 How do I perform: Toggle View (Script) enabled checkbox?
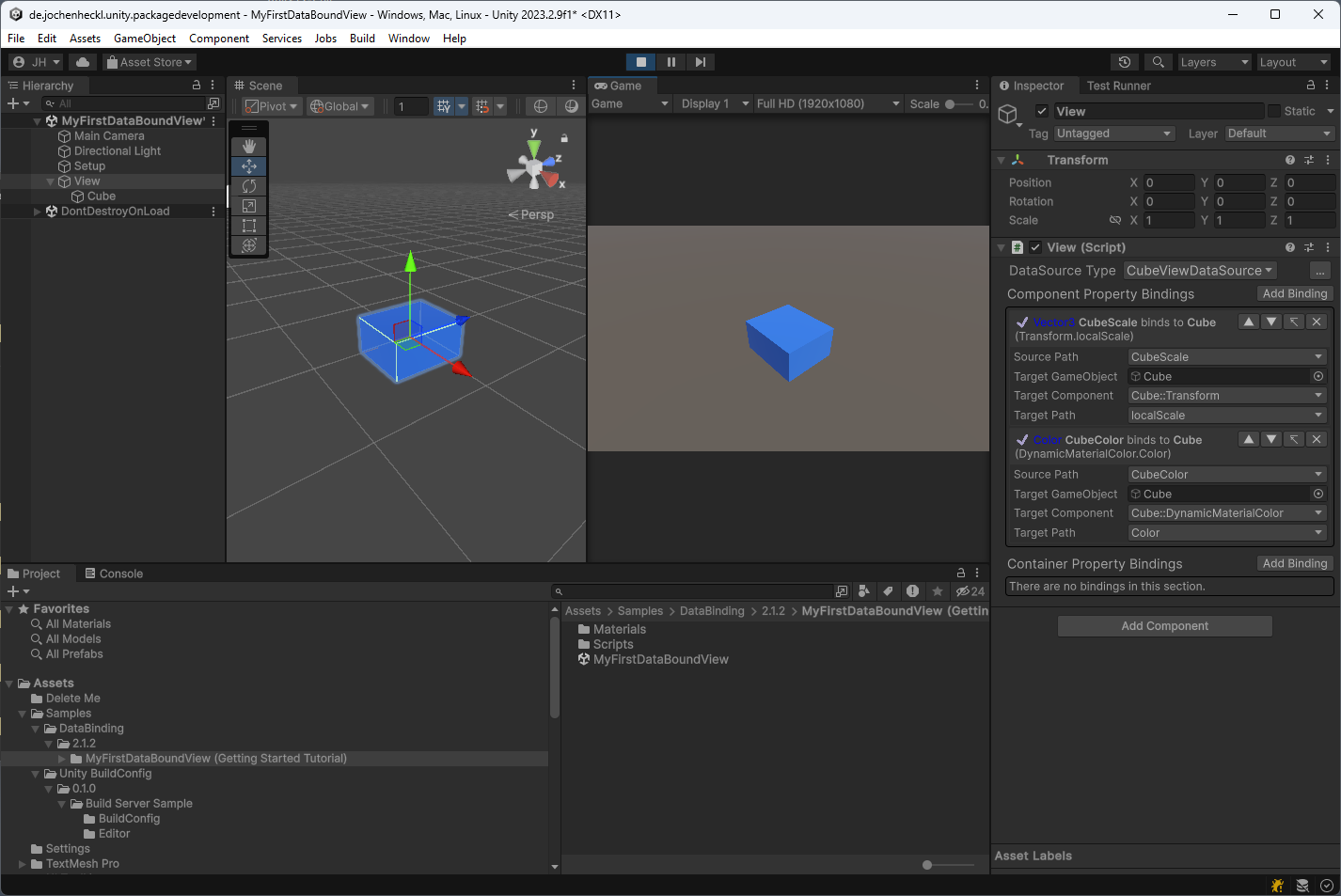click(x=1035, y=247)
